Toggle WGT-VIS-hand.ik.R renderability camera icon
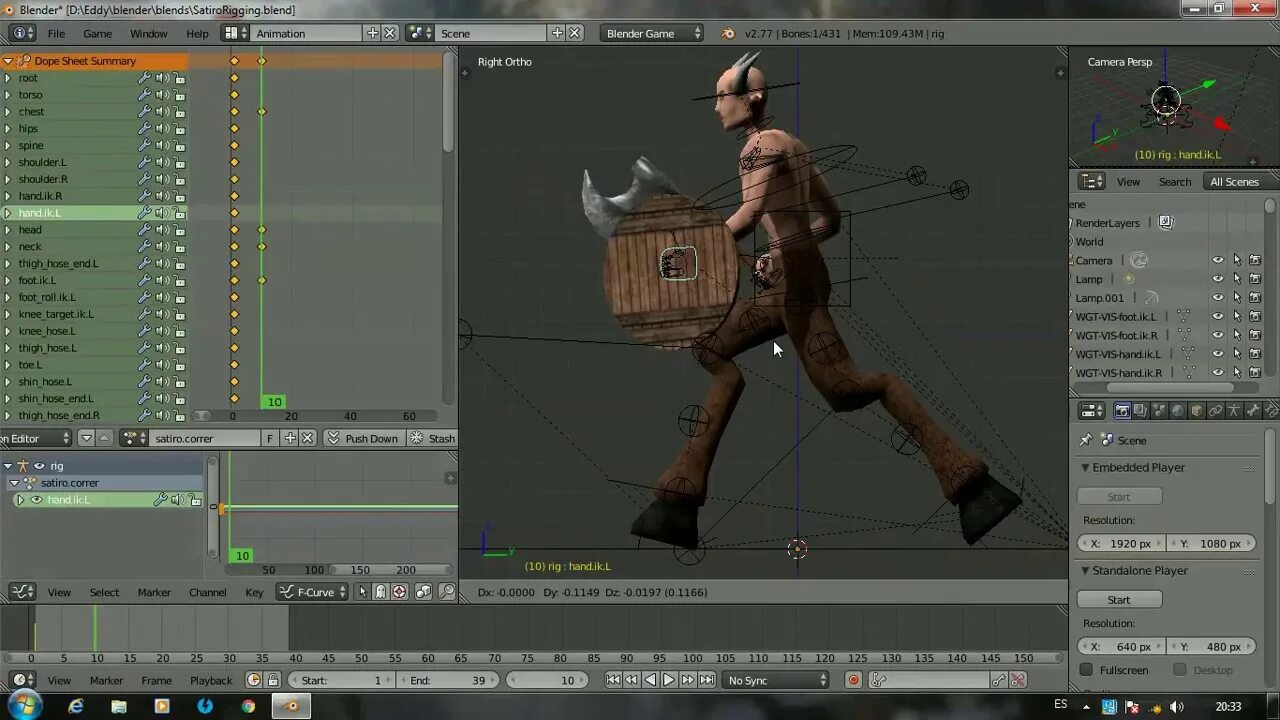 [1255, 373]
